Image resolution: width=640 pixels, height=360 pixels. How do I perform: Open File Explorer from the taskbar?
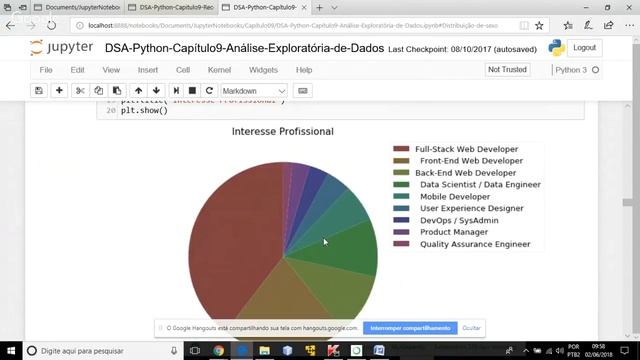(264, 351)
